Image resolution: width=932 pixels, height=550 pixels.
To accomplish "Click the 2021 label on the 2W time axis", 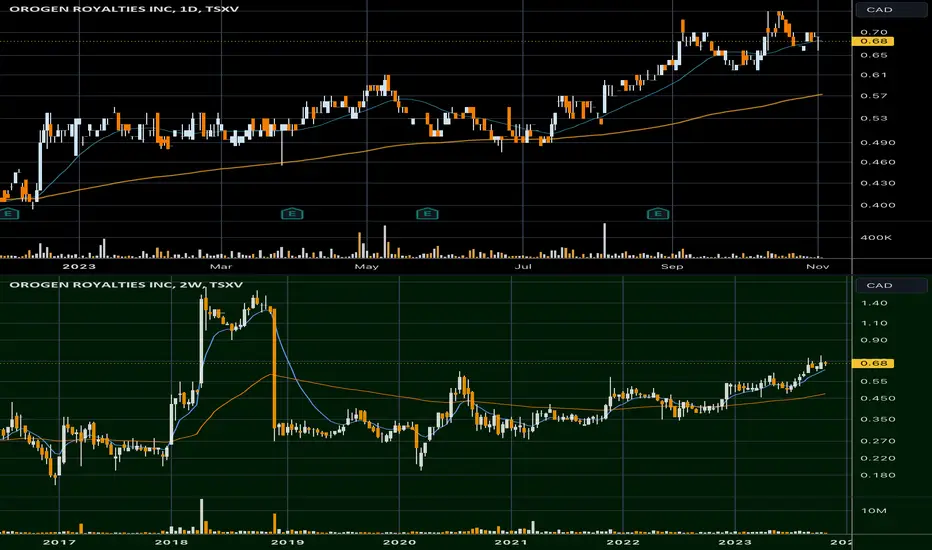I will click(x=511, y=542).
